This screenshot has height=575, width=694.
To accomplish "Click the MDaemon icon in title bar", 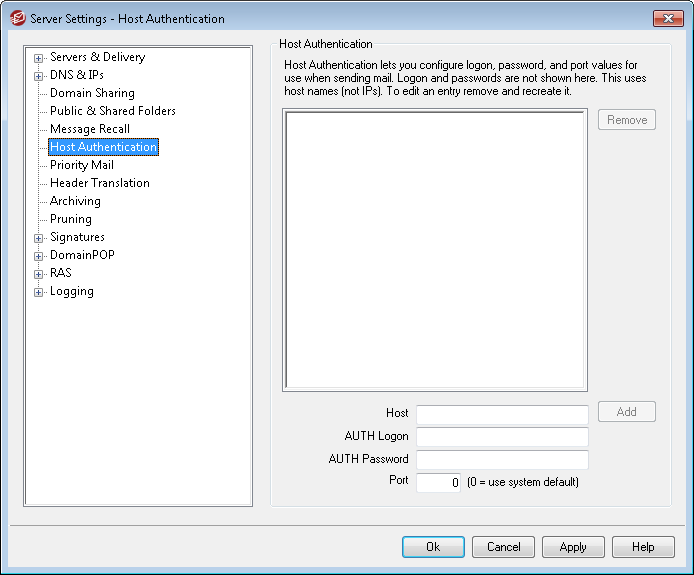I will coord(17,18).
